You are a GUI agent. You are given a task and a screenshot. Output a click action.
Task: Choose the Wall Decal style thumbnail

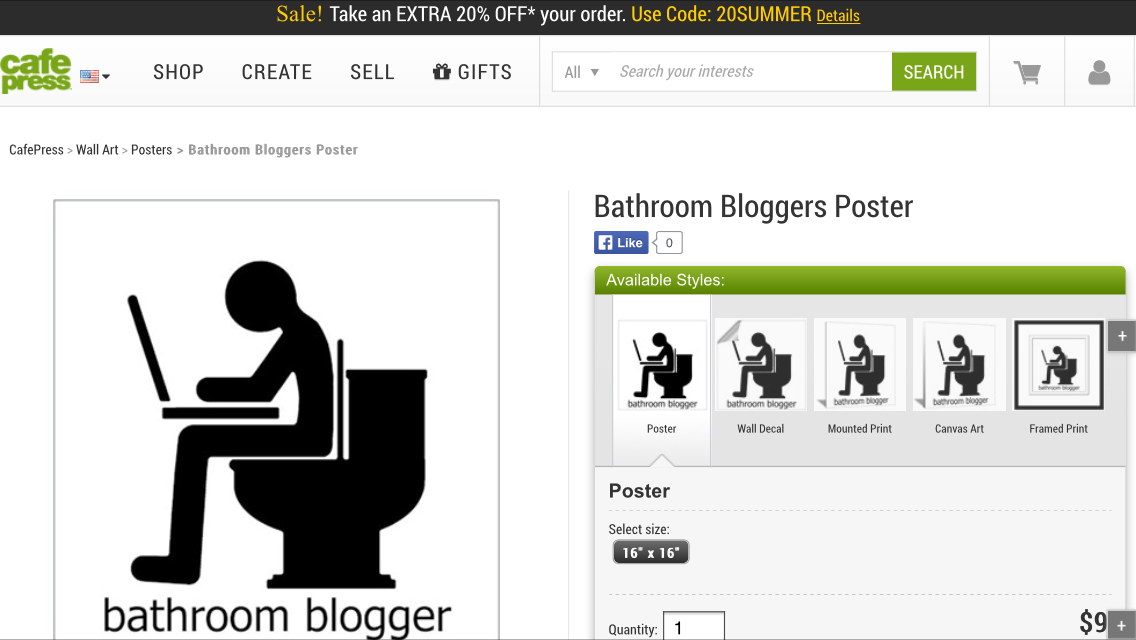tap(760, 377)
